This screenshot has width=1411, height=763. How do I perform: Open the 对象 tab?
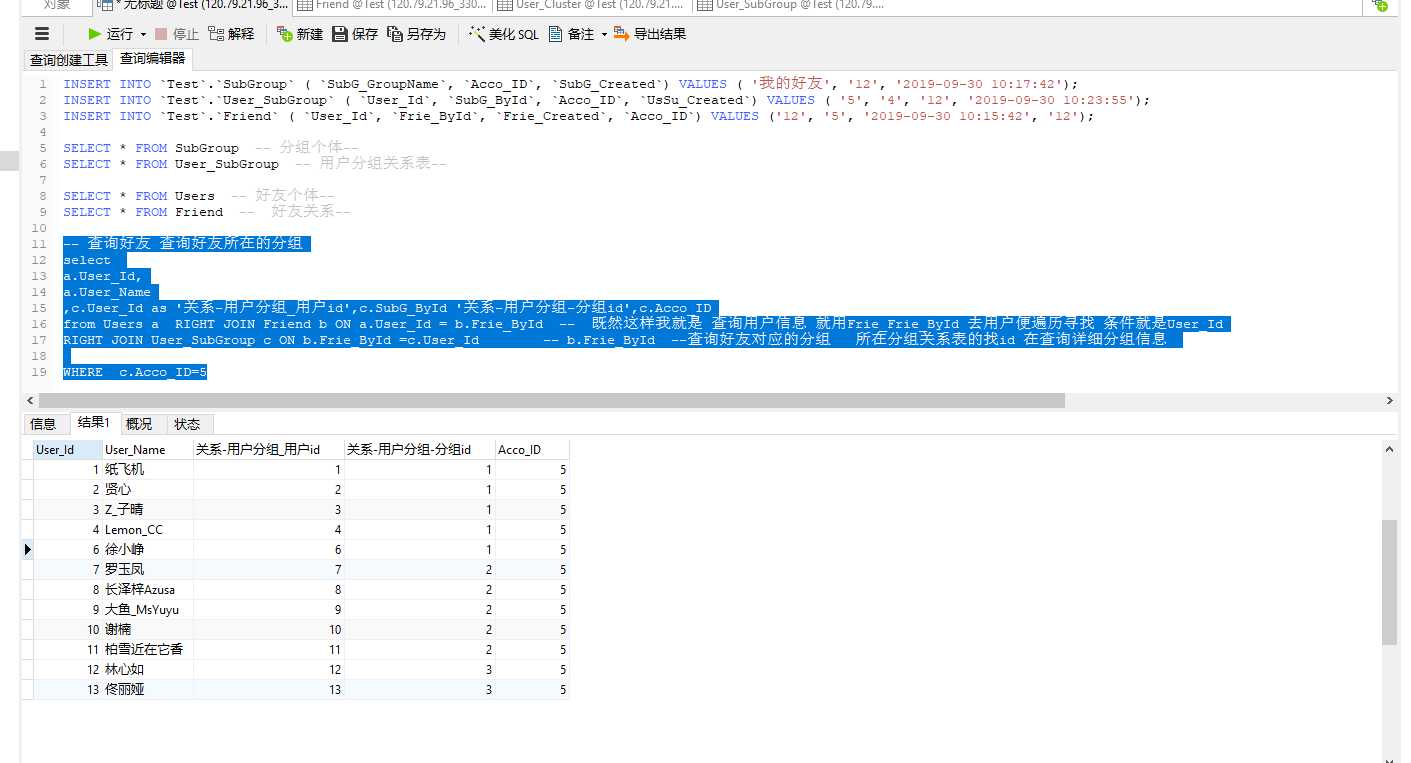point(57,6)
